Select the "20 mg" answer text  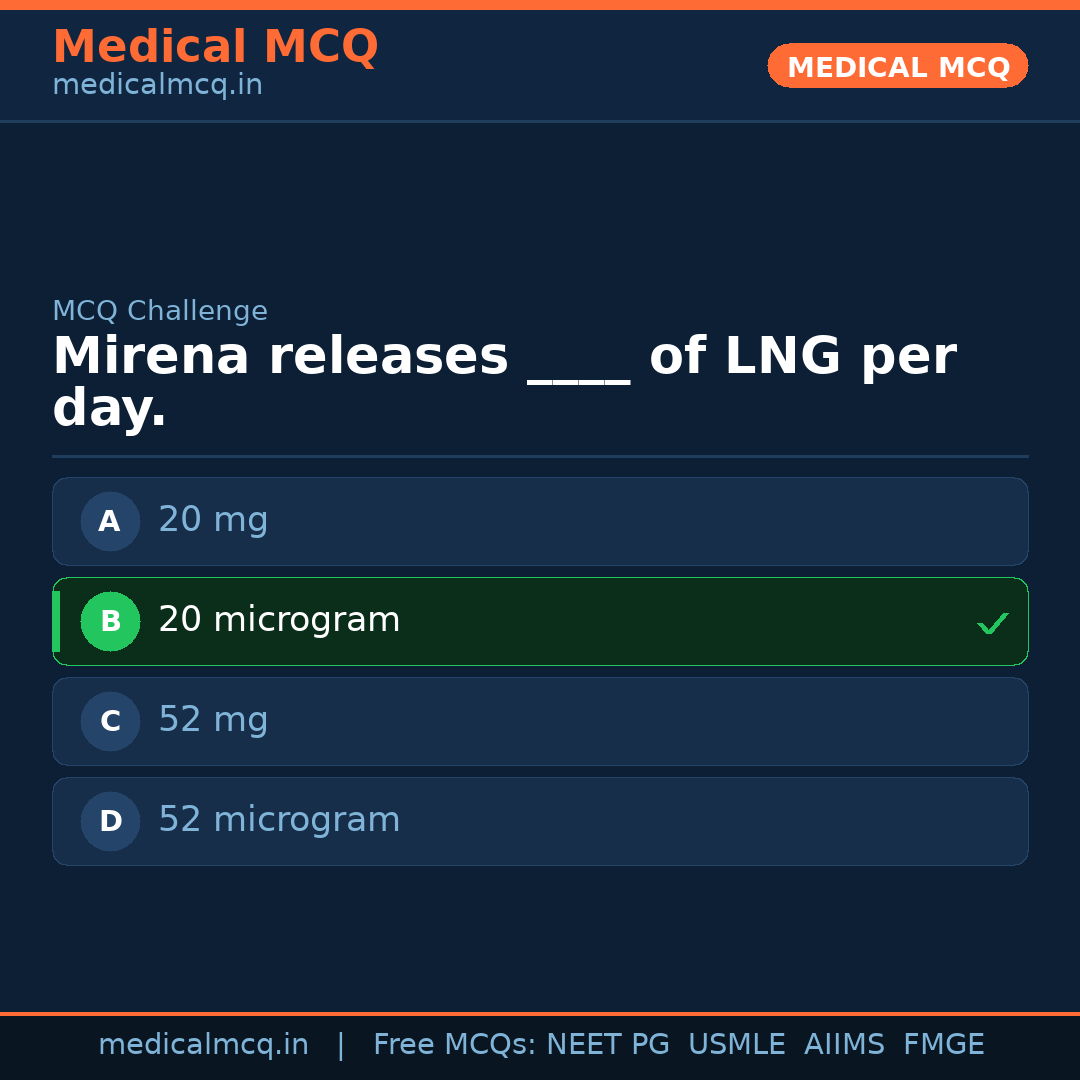[213, 520]
